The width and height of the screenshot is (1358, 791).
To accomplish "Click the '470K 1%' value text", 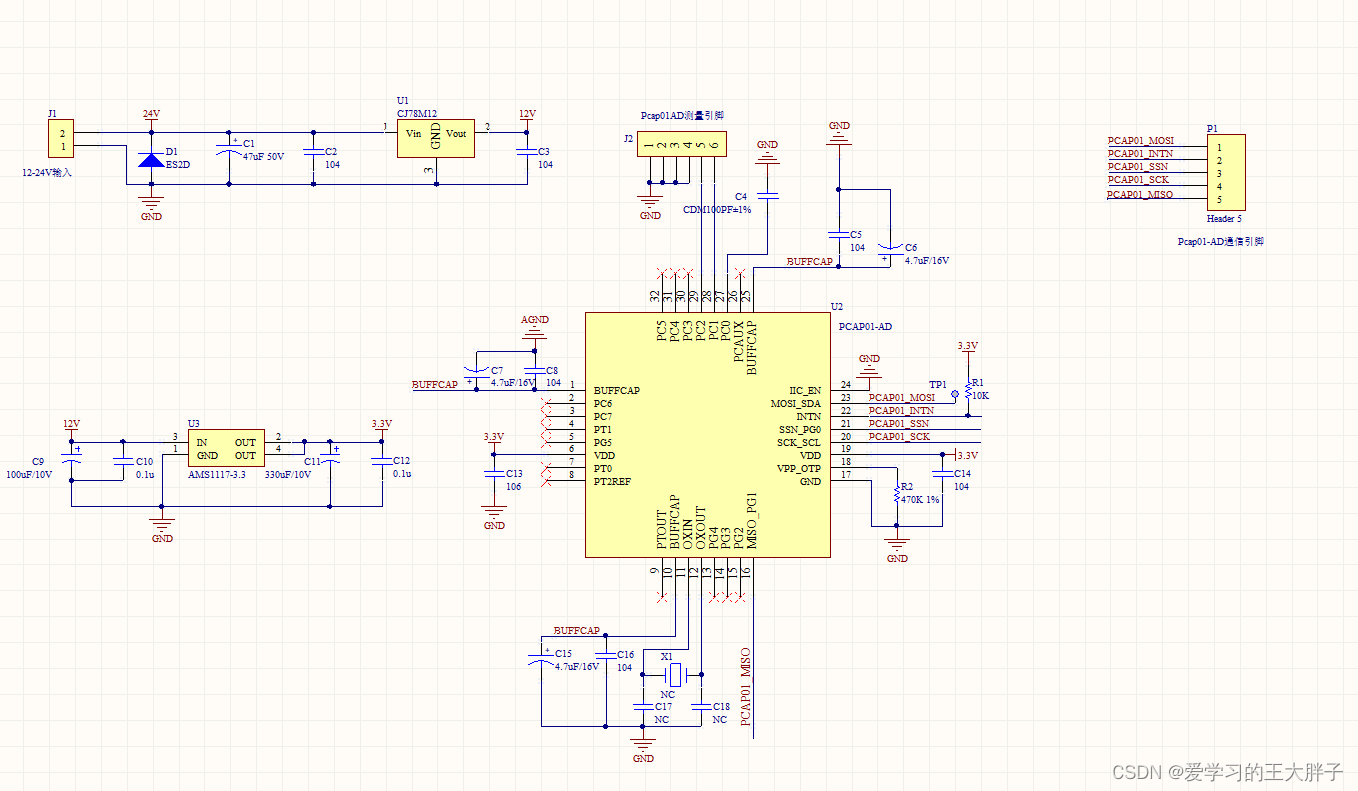I will [x=920, y=499].
